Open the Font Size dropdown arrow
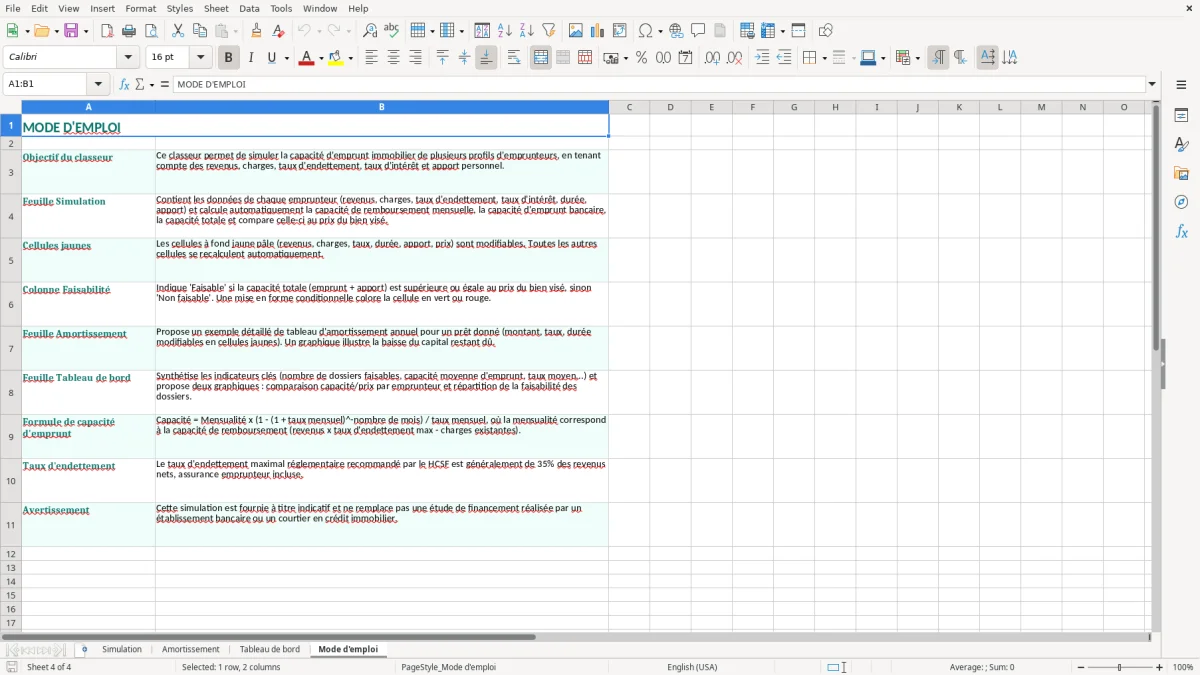The image size is (1200, 675). click(200, 58)
